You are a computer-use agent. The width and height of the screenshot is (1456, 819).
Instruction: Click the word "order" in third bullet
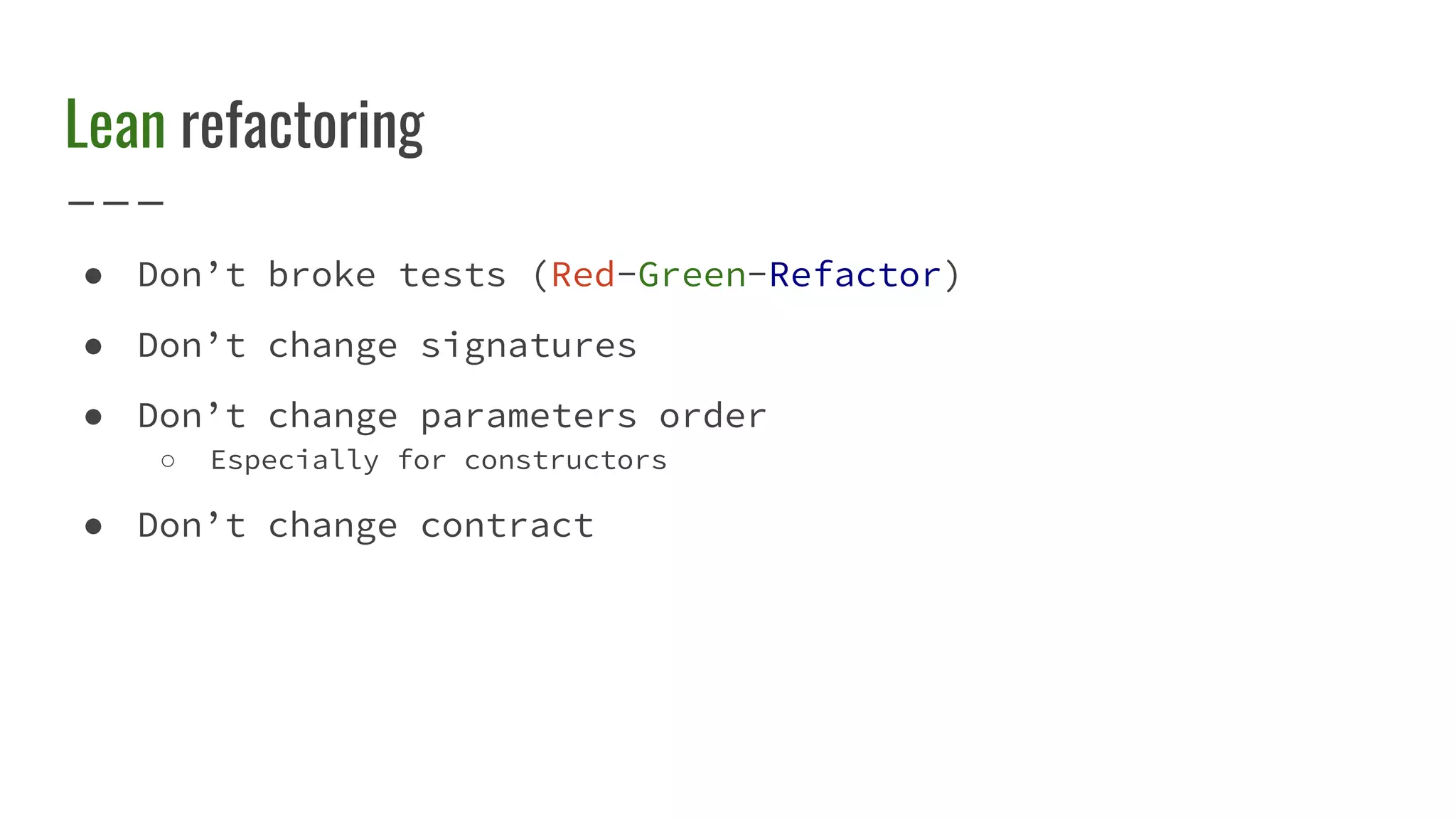coord(712,417)
